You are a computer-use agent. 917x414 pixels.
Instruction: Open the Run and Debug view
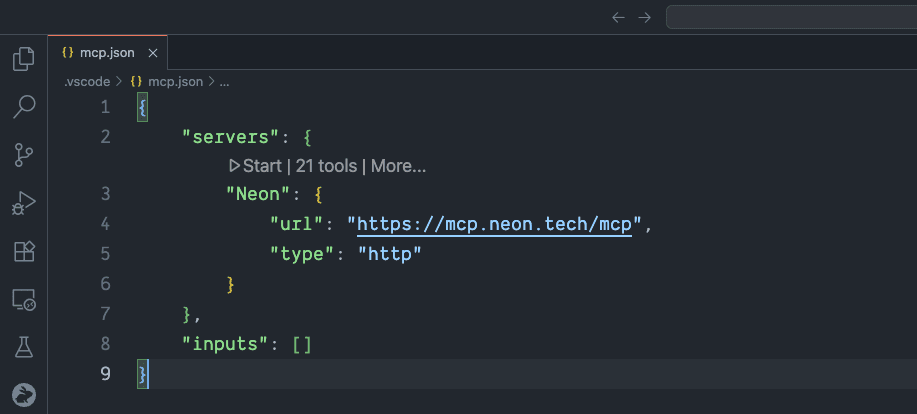tap(23, 203)
